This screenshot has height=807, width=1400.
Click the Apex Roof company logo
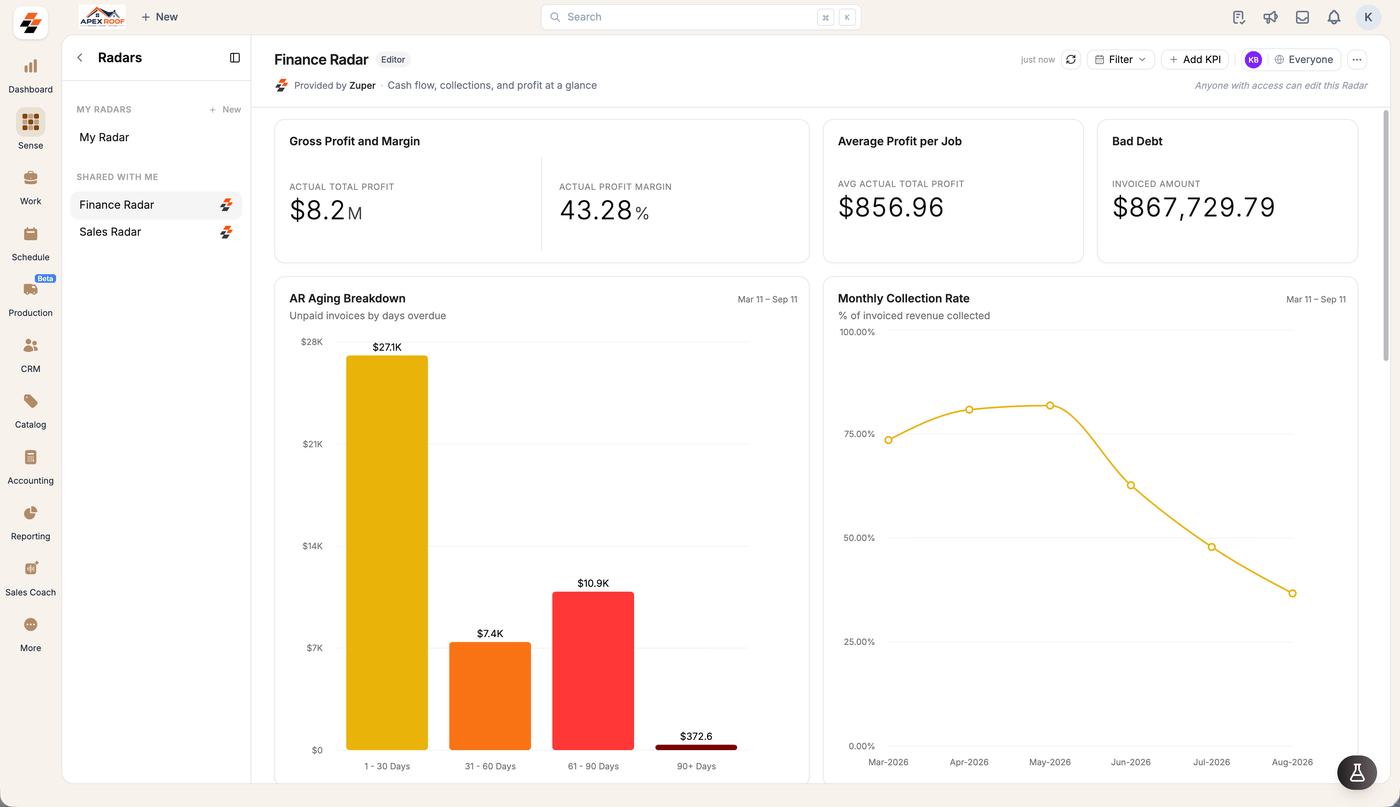[x=102, y=17]
